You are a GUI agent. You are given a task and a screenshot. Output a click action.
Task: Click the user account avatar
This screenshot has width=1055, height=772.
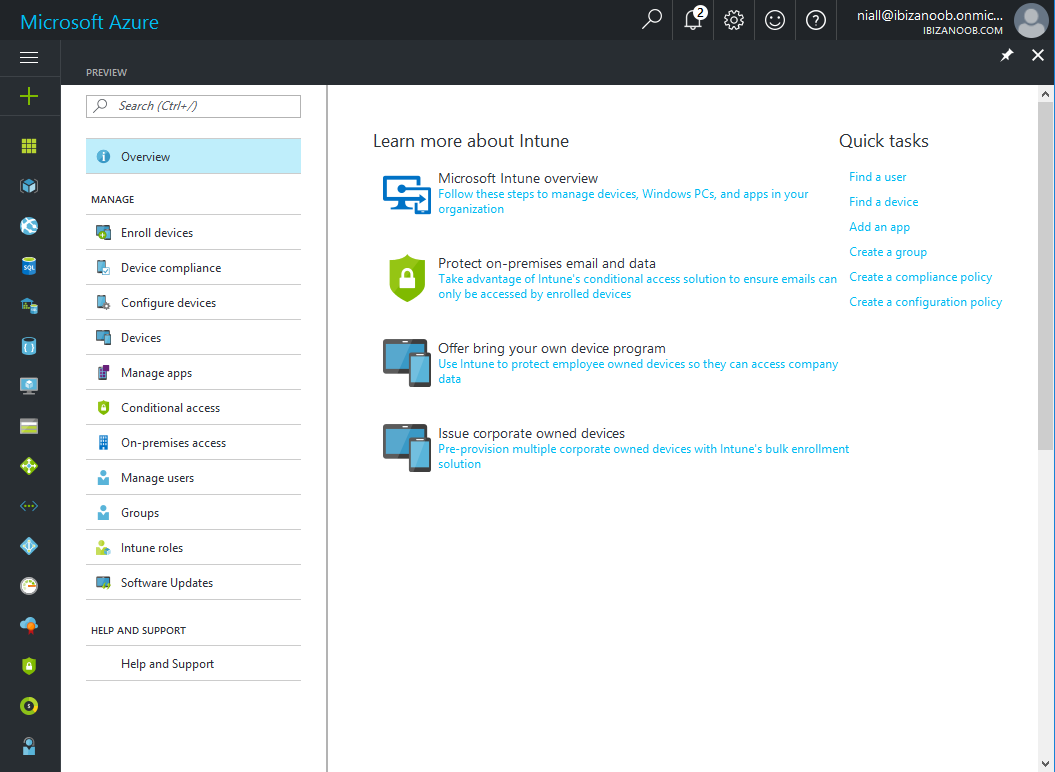[x=1031, y=20]
